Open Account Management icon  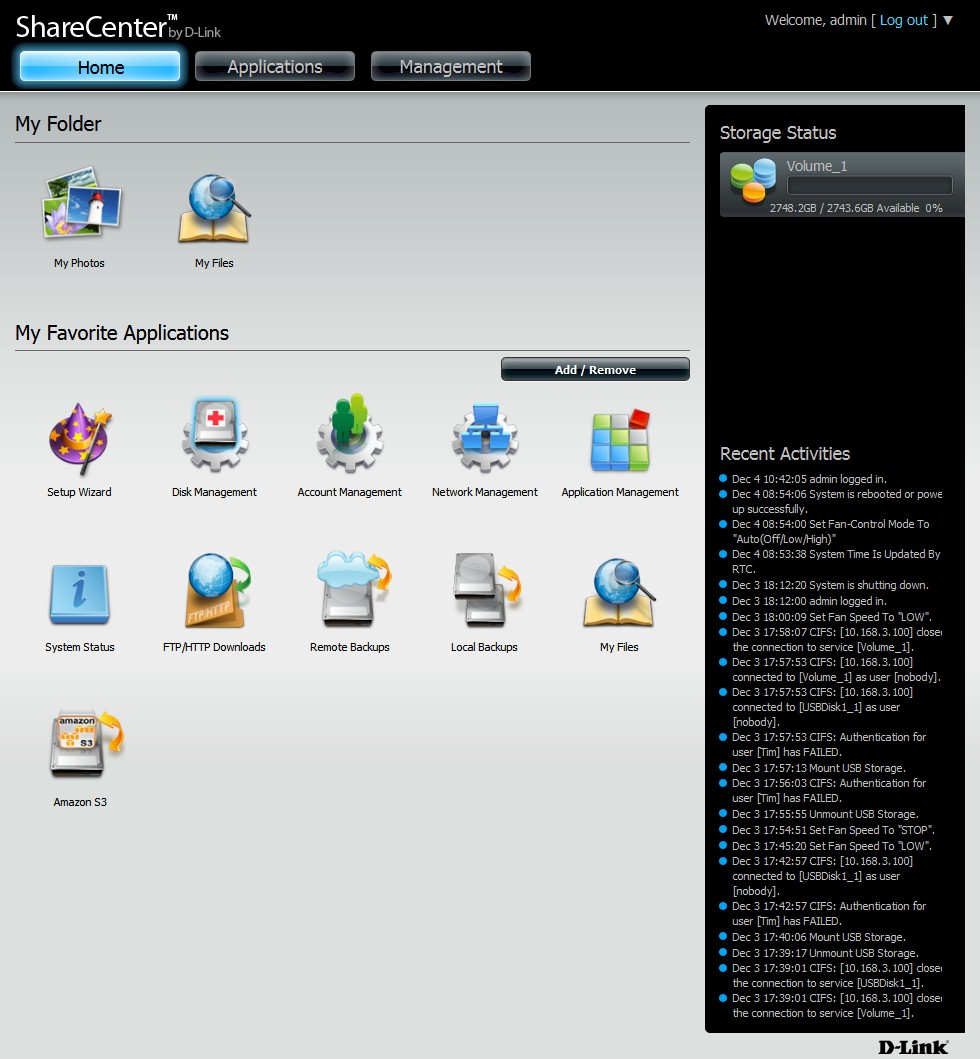[350, 434]
